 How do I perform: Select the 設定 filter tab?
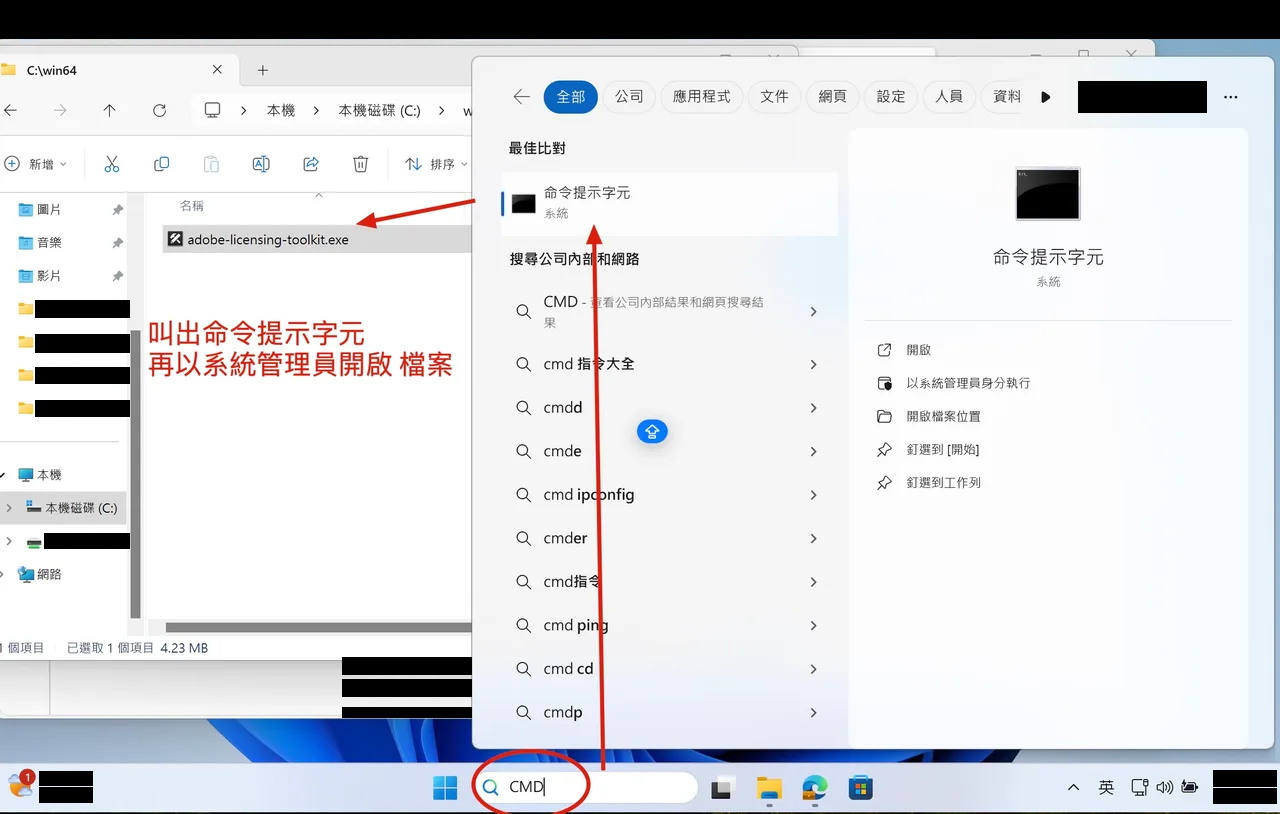(890, 97)
